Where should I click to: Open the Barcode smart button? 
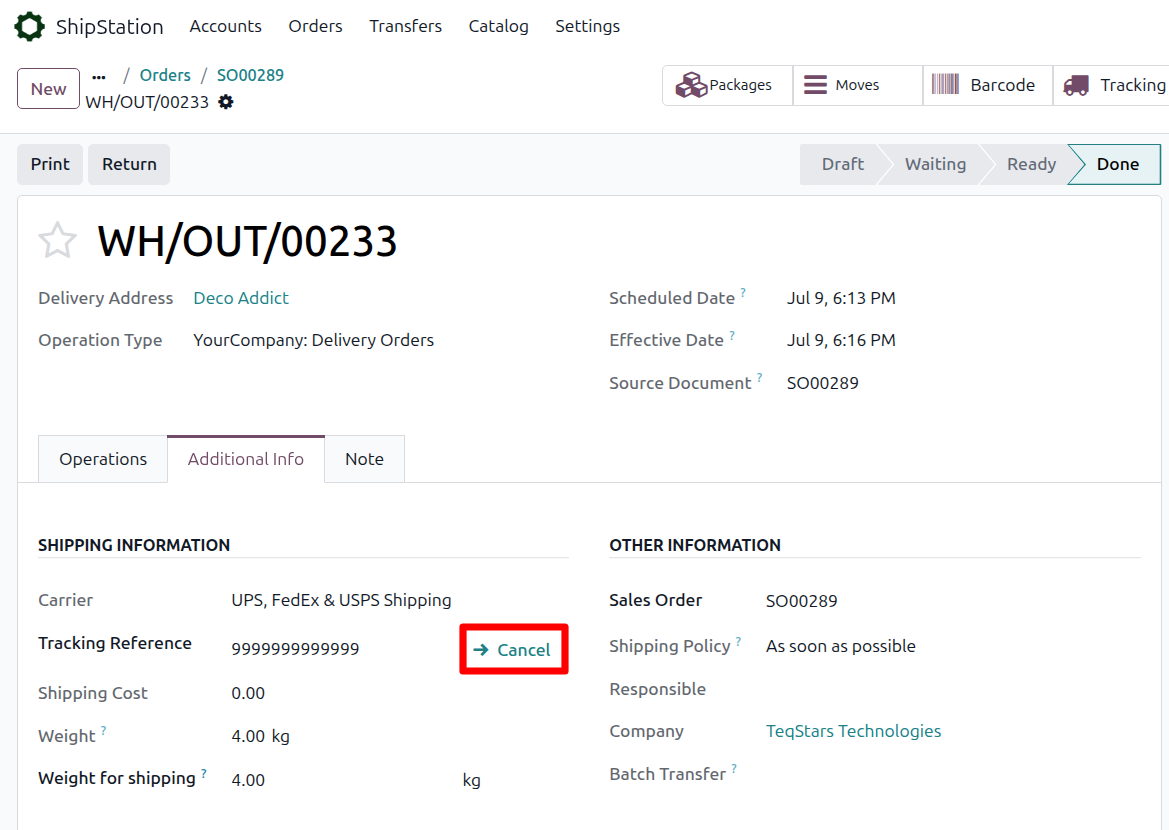(x=987, y=85)
